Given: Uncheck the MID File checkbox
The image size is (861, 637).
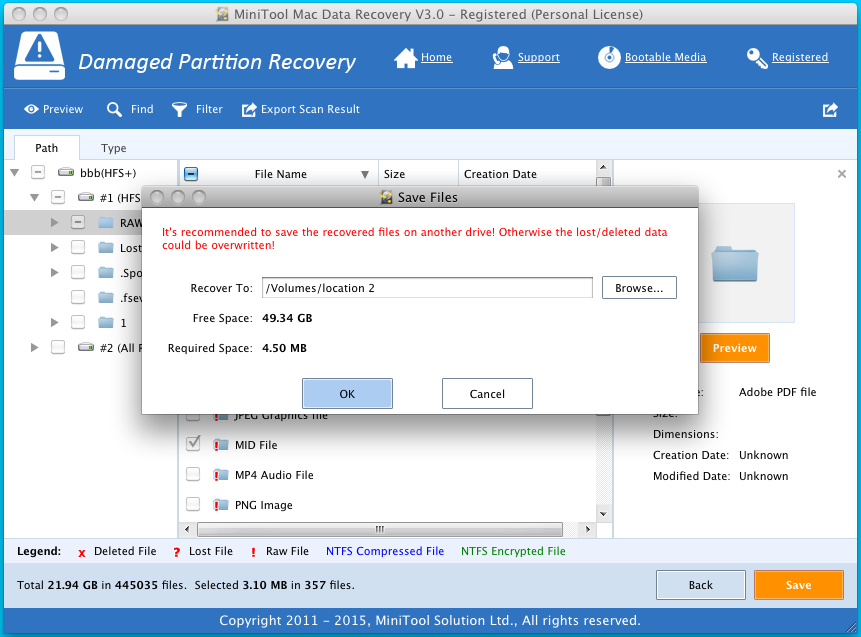Looking at the screenshot, I should click(x=193, y=444).
